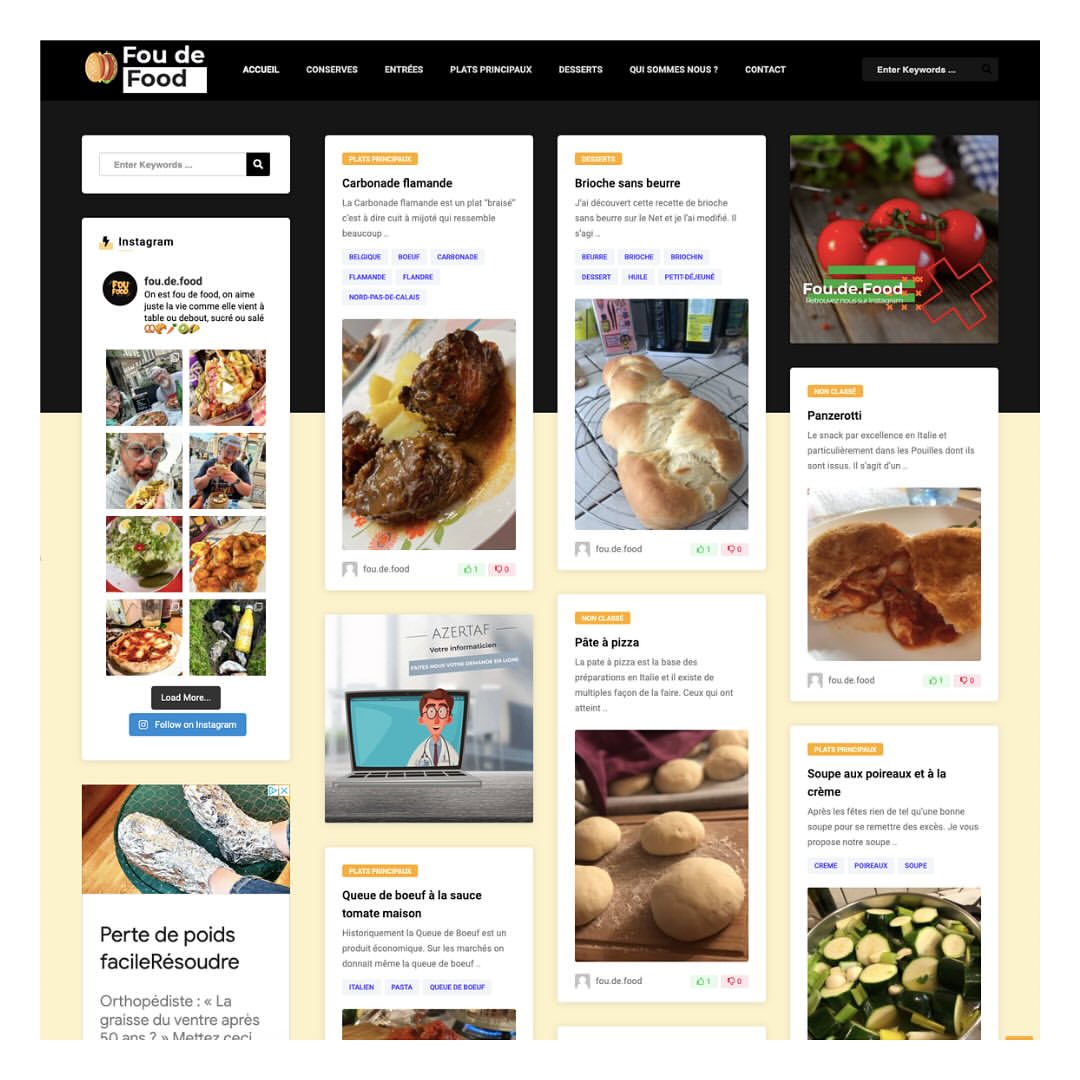This screenshot has height=1080, width=1080.
Task: Click the Follow on Instagram button
Action: point(187,725)
